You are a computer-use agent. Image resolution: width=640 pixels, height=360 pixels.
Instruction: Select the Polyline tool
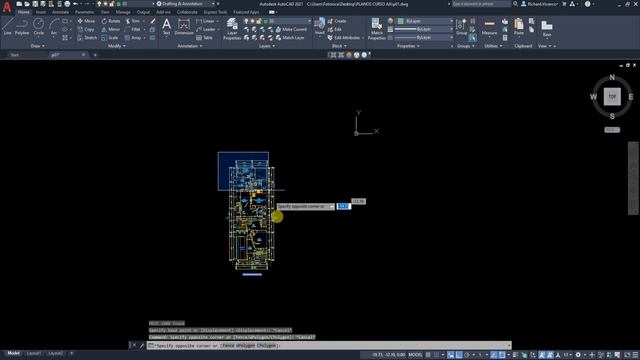click(x=22, y=27)
